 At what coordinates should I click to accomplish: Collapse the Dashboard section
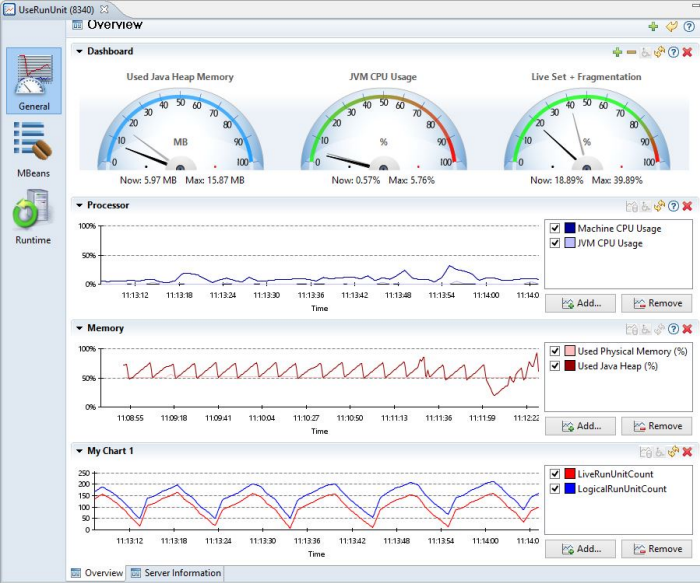(80, 52)
